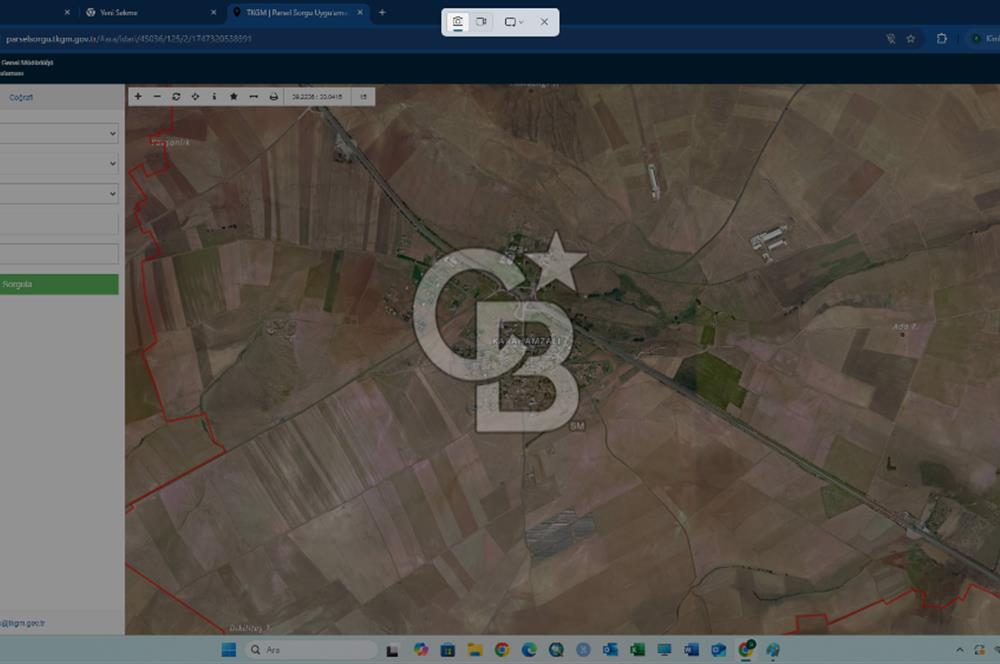The height and width of the screenshot is (664, 1000).
Task: Click the refresh icon in map toolbar
Action: (x=176, y=97)
